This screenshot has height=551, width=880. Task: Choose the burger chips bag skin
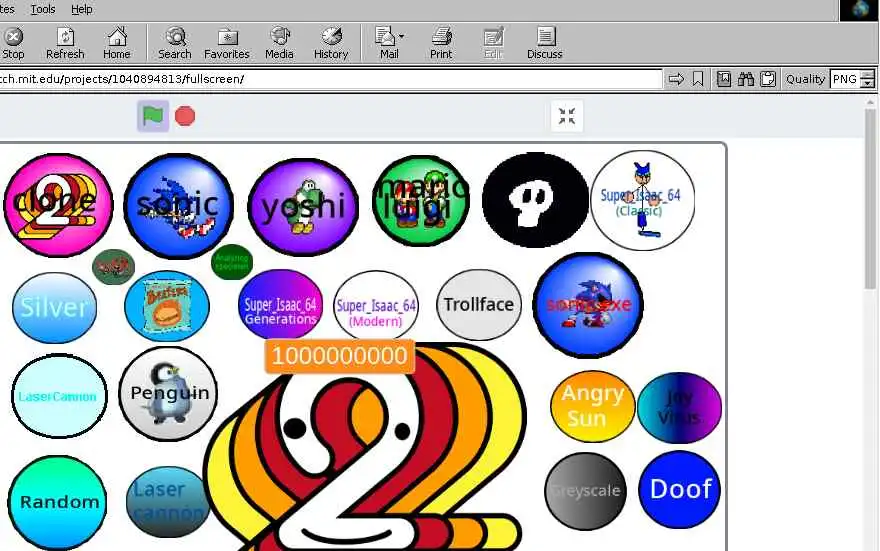pyautogui.click(x=167, y=306)
